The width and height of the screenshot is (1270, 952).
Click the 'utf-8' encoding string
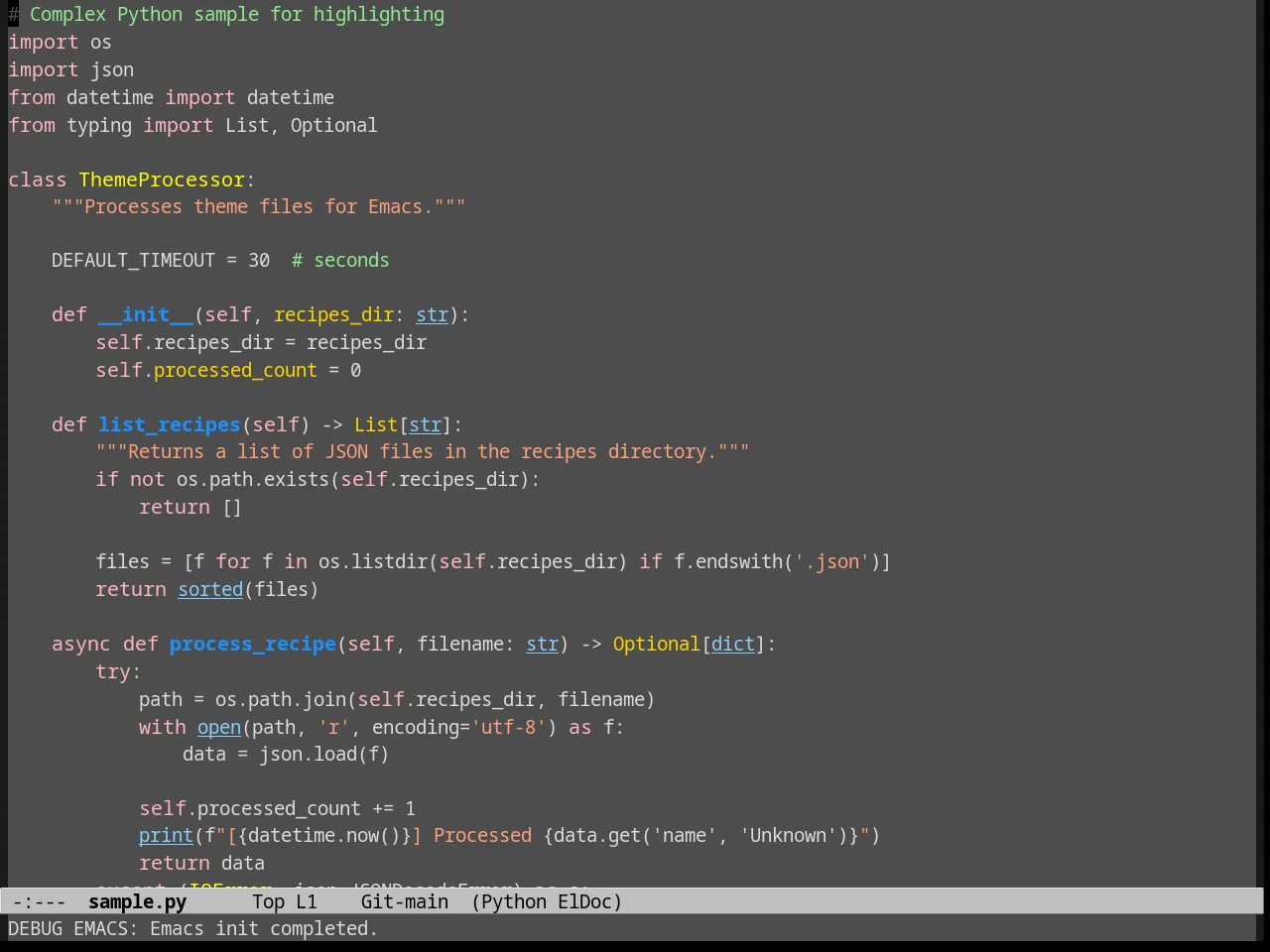coord(509,727)
